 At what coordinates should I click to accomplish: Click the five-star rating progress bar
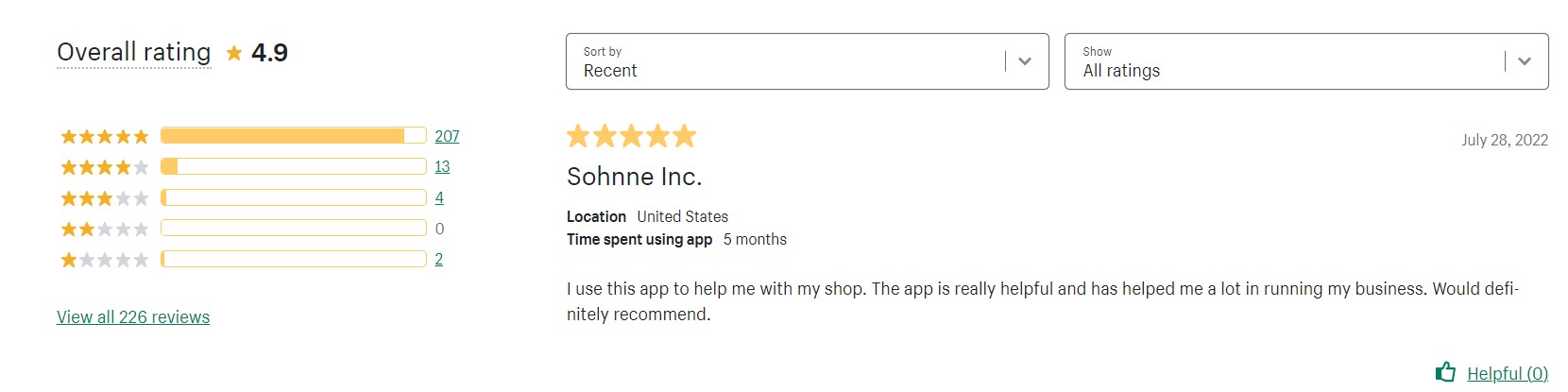(x=294, y=136)
